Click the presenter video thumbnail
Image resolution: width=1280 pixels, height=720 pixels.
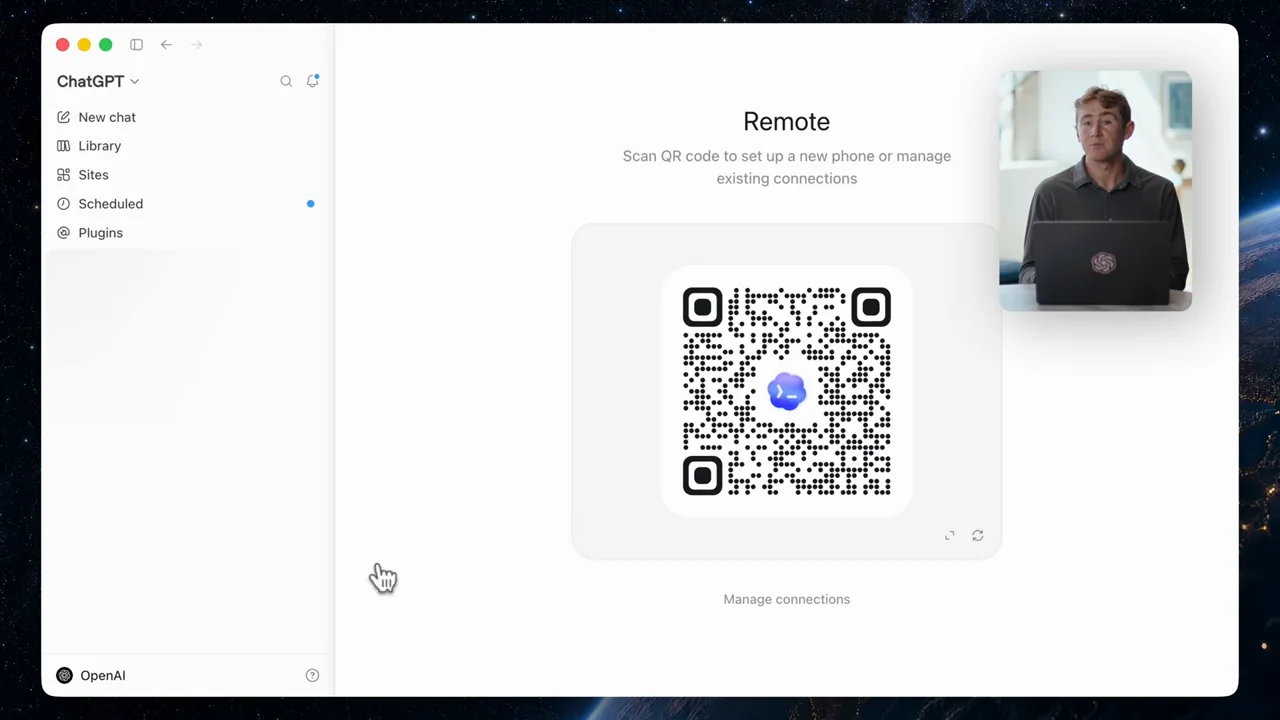[1095, 191]
